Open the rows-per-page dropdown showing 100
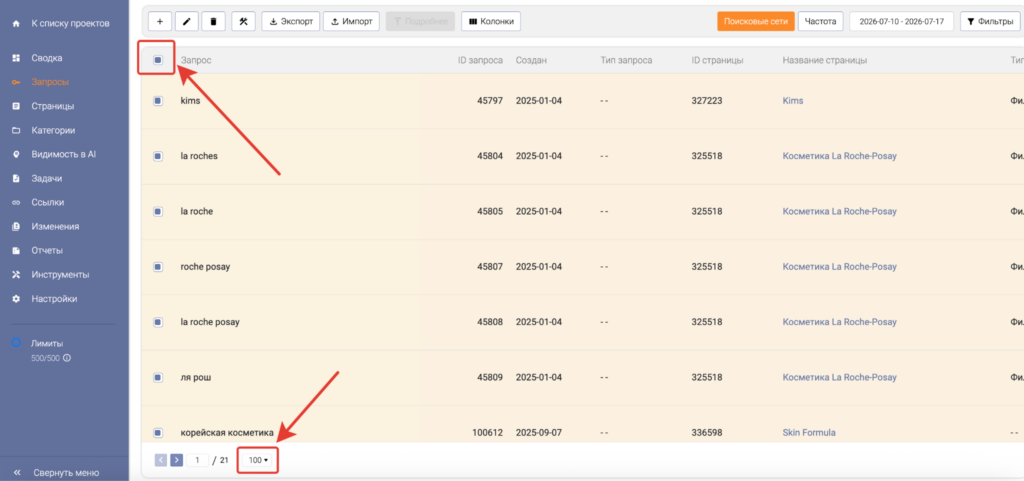1024x481 pixels. (258, 460)
